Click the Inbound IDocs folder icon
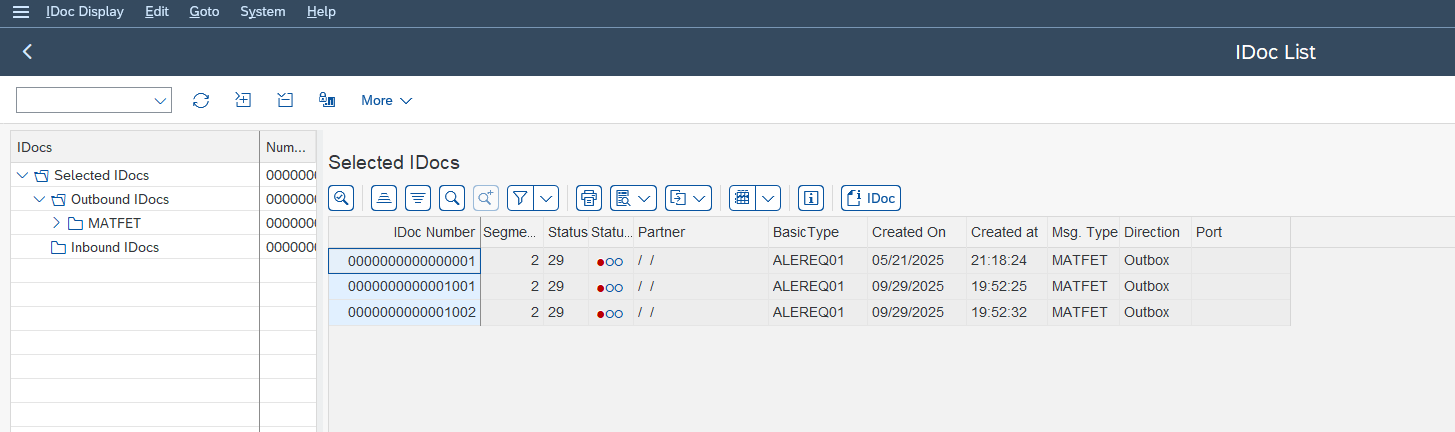This screenshot has width=1455, height=432. 59,247
